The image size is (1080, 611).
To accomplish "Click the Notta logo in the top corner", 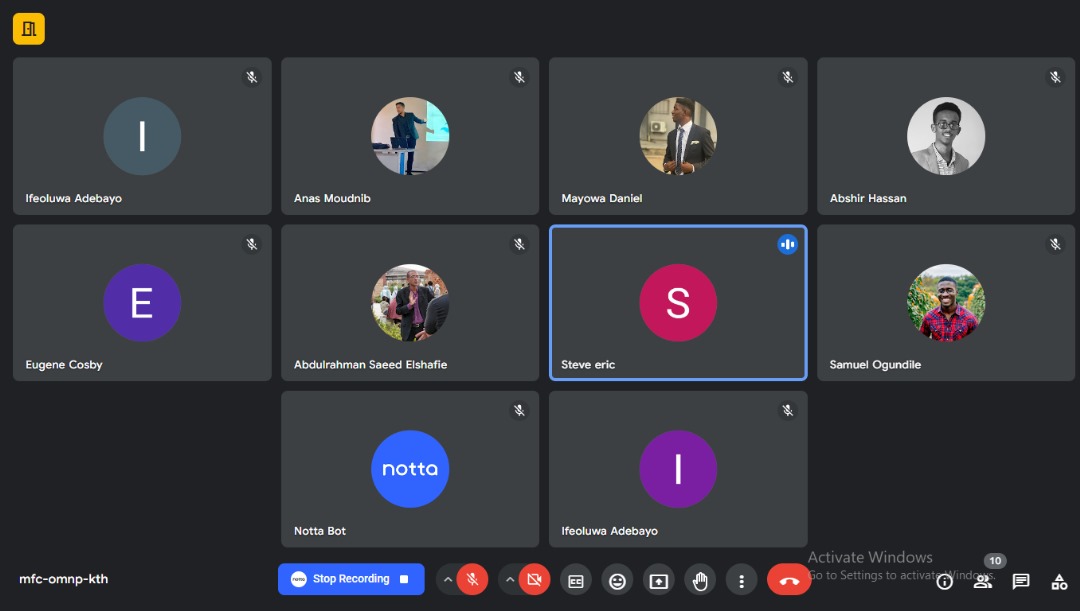I will coord(28,28).
